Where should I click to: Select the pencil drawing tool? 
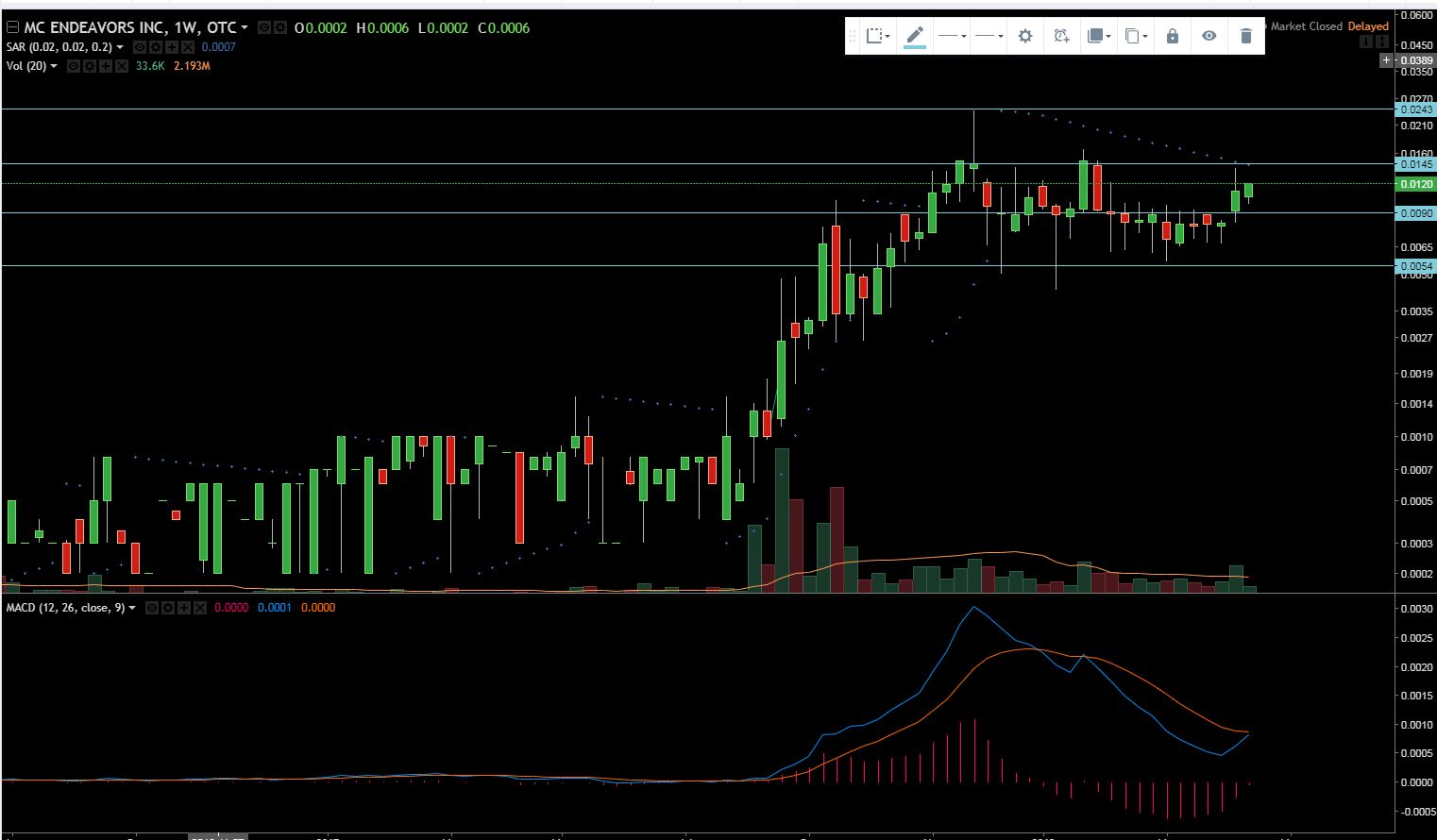915,35
